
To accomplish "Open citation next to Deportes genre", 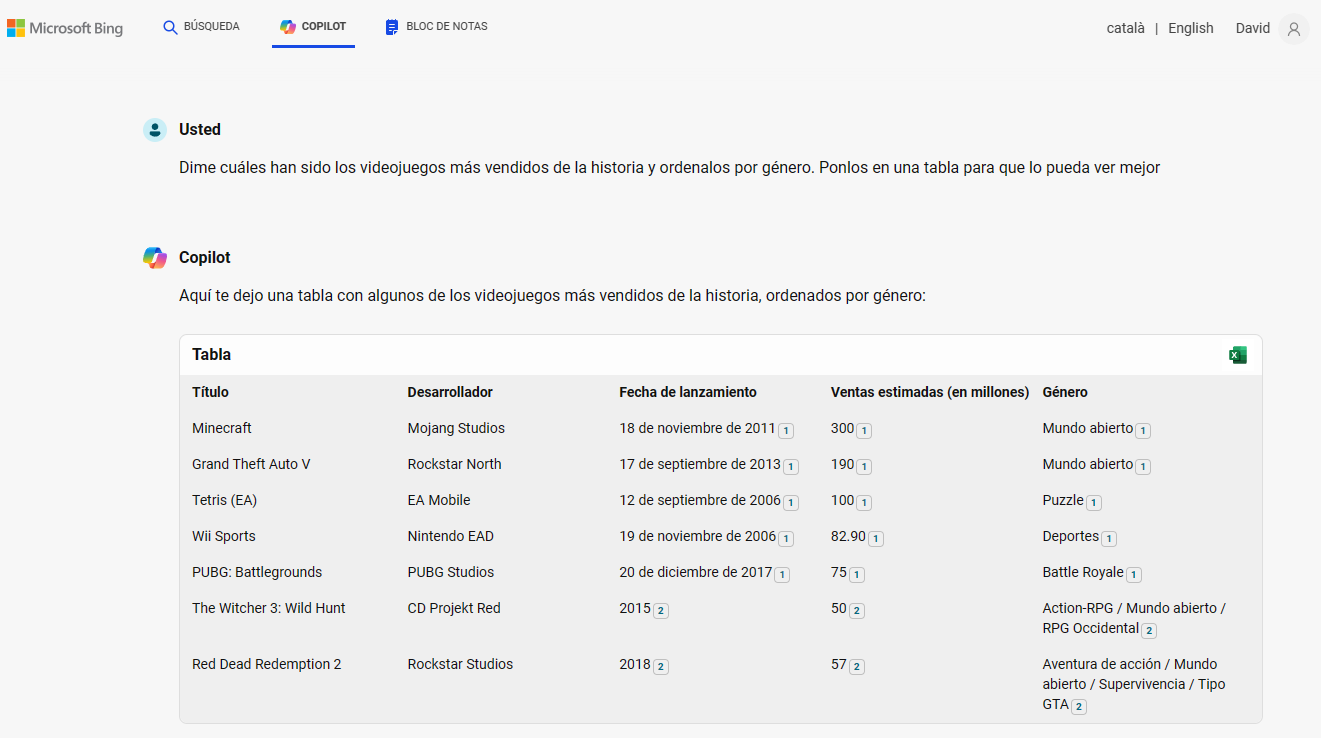I will 1109,538.
